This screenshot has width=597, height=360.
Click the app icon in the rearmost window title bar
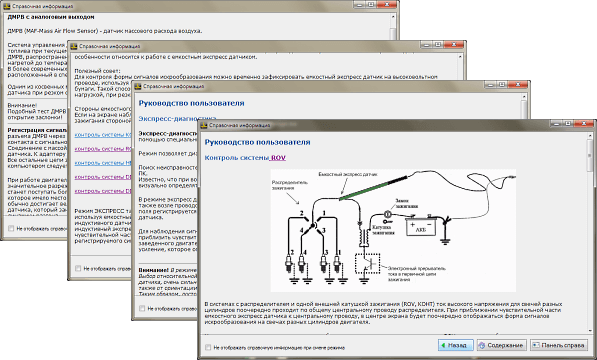6,6
